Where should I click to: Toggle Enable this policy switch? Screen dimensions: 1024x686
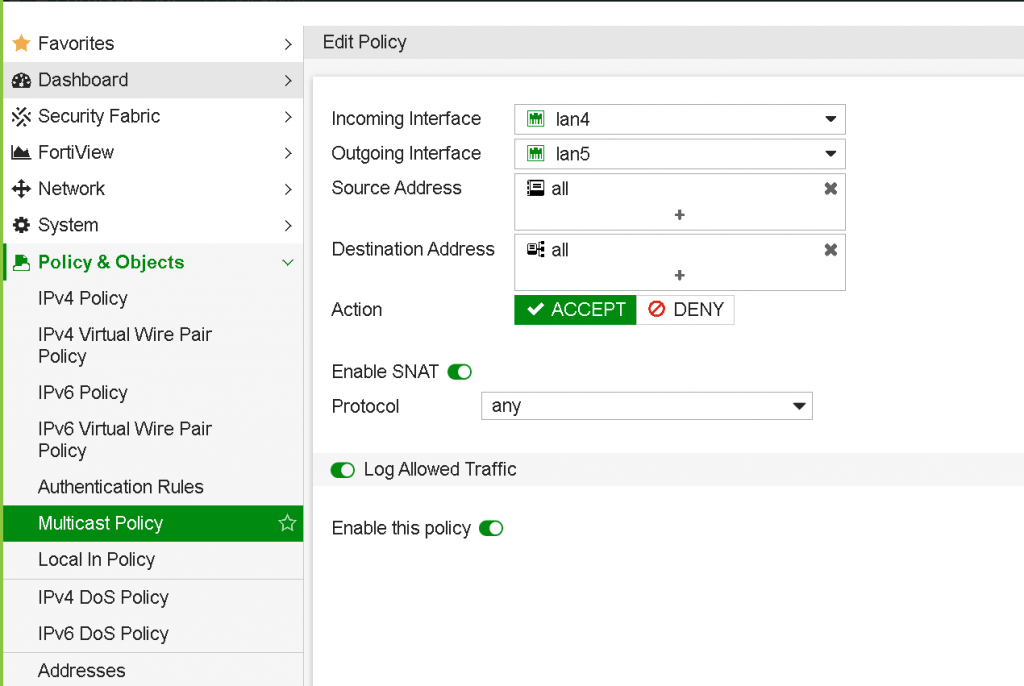tap(490, 528)
